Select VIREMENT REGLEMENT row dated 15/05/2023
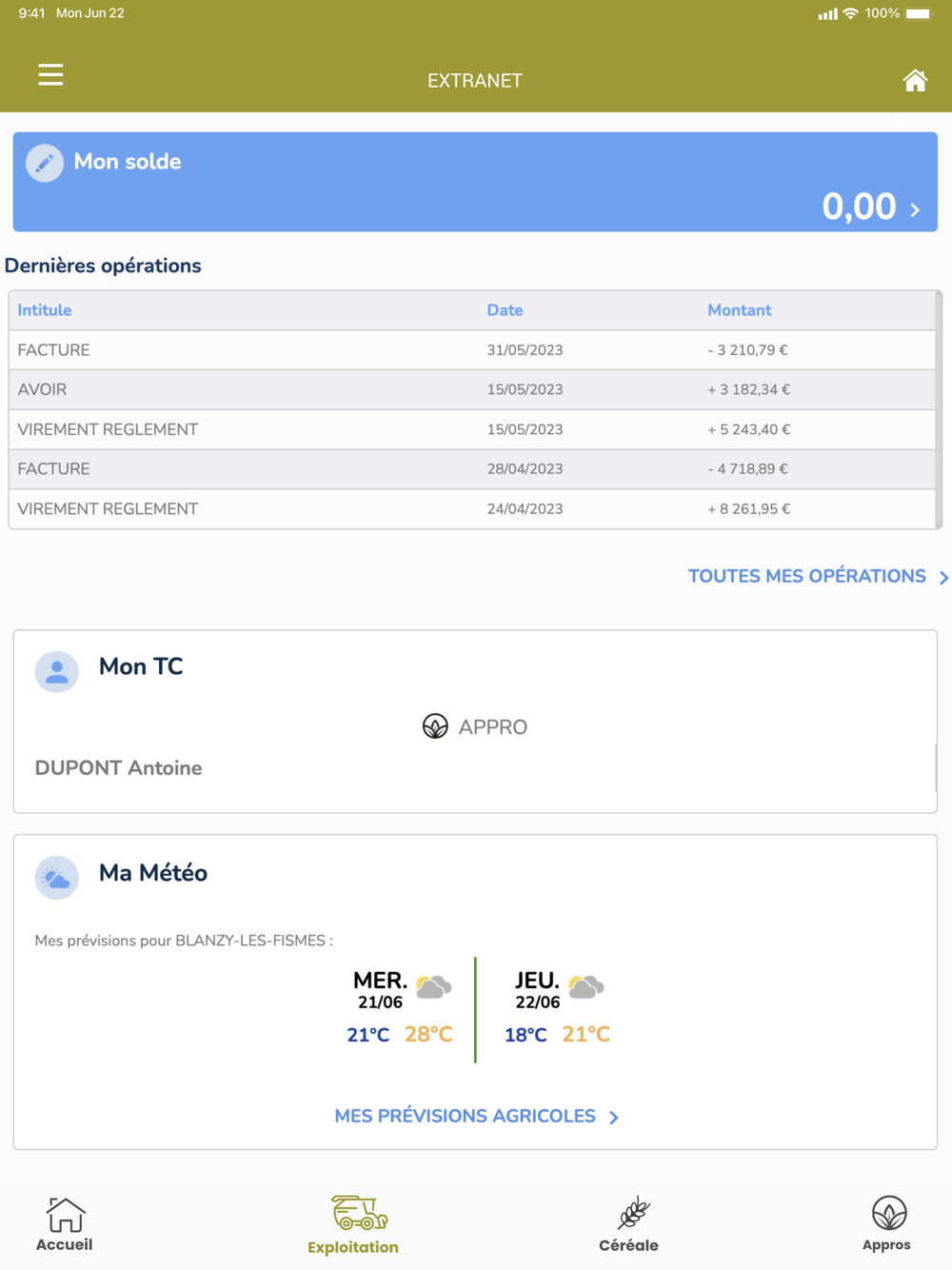The image size is (952, 1270). (x=472, y=429)
